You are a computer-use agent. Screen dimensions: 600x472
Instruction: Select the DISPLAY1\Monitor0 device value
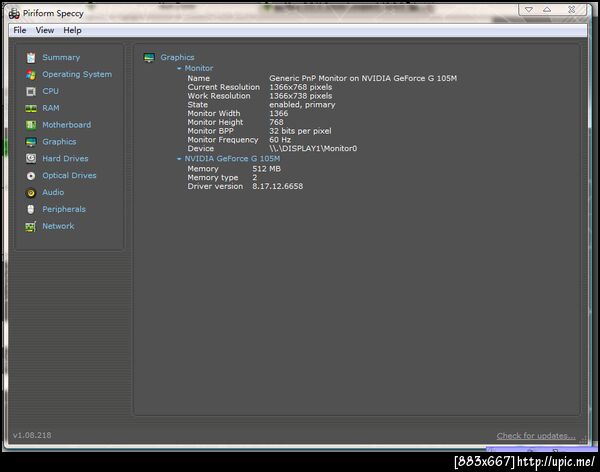(x=313, y=149)
